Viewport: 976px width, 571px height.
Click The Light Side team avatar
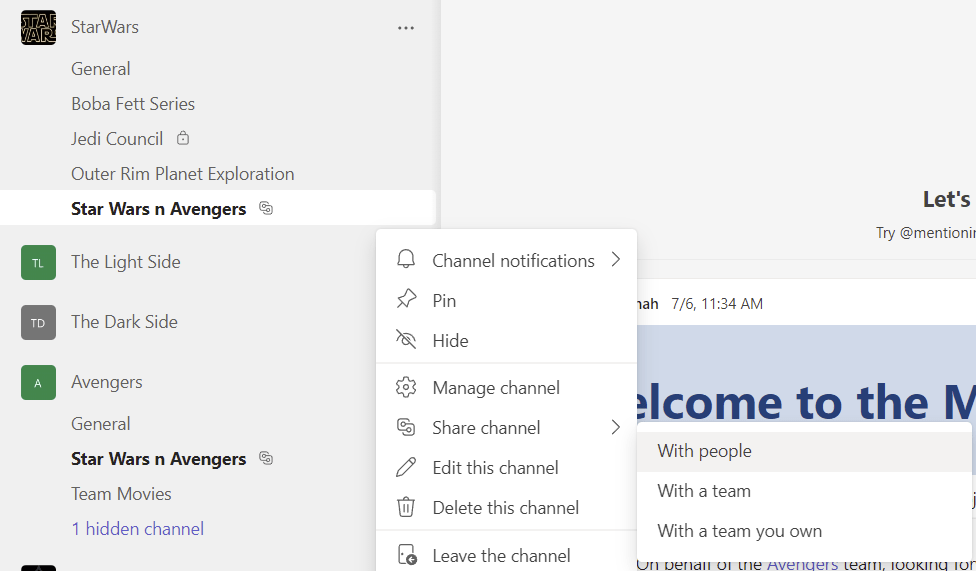click(38, 263)
